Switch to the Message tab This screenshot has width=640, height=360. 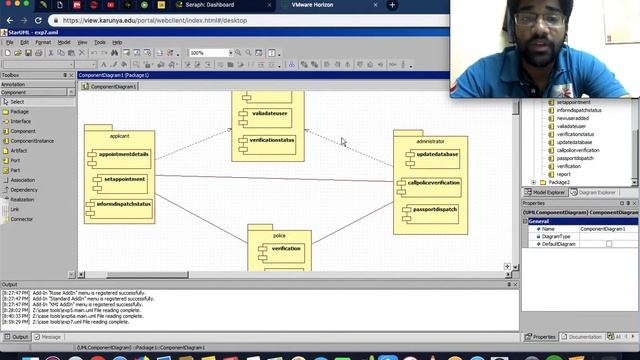pos(48,337)
